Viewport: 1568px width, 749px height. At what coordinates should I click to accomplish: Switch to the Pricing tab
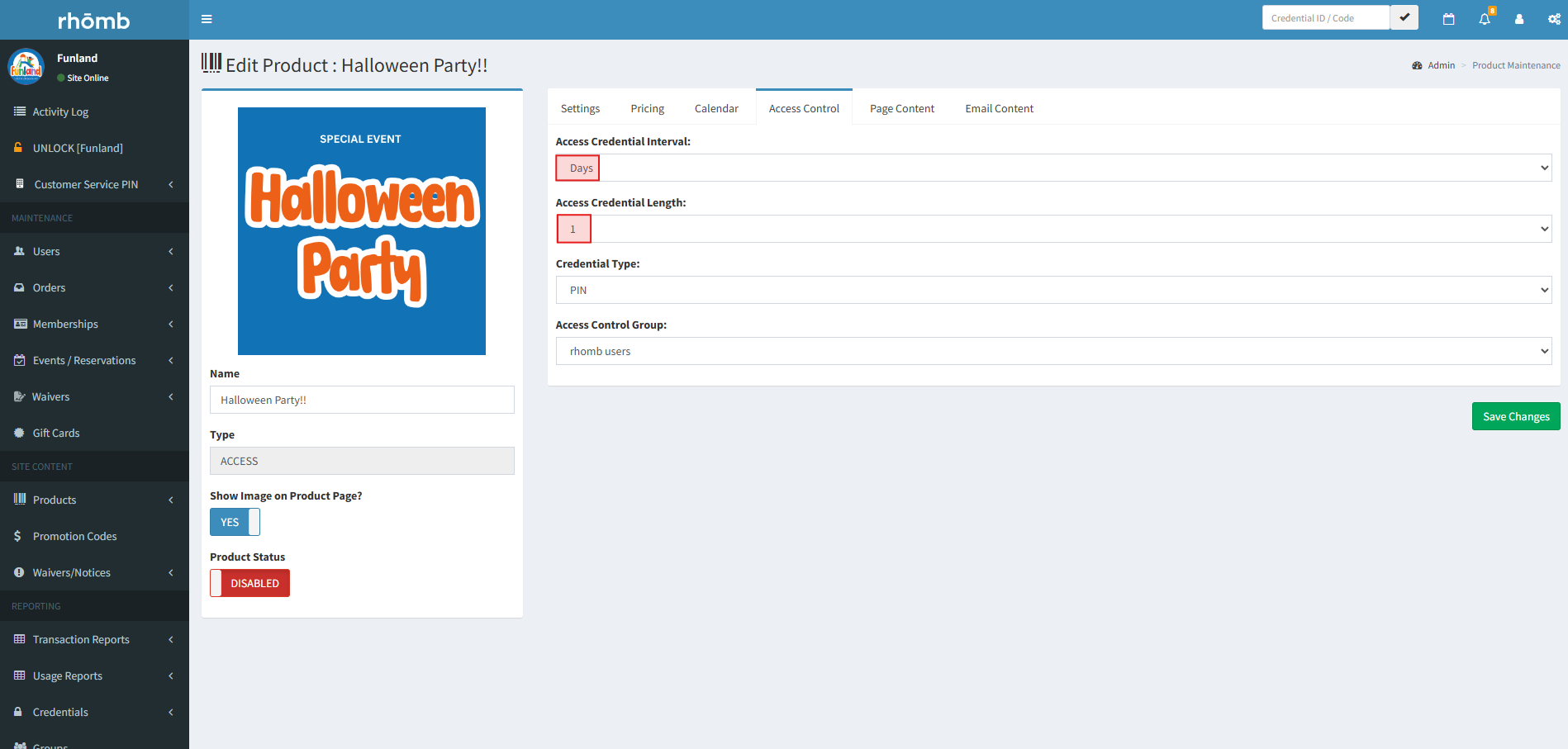click(x=647, y=108)
